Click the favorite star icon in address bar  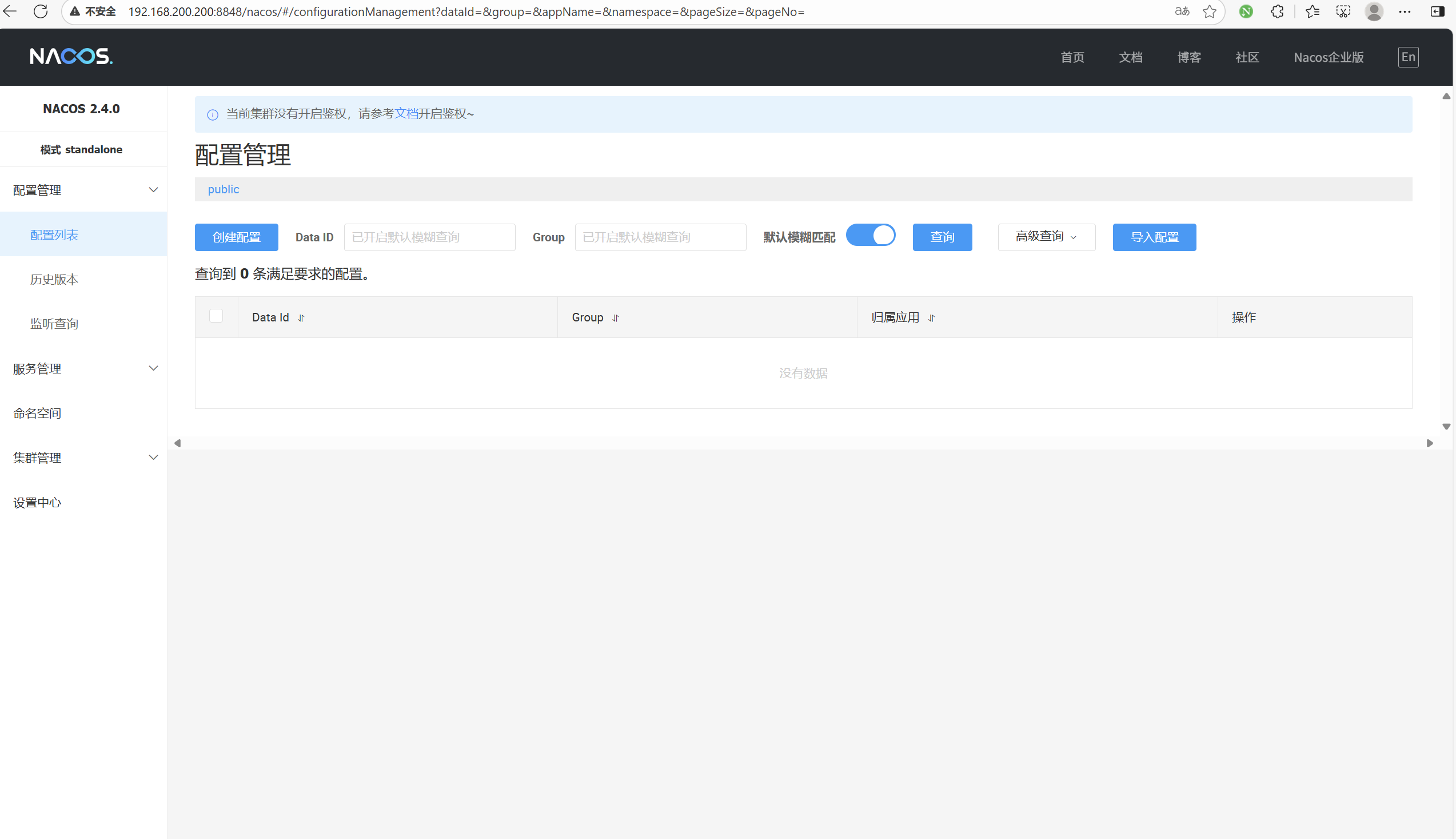pyautogui.click(x=1210, y=11)
